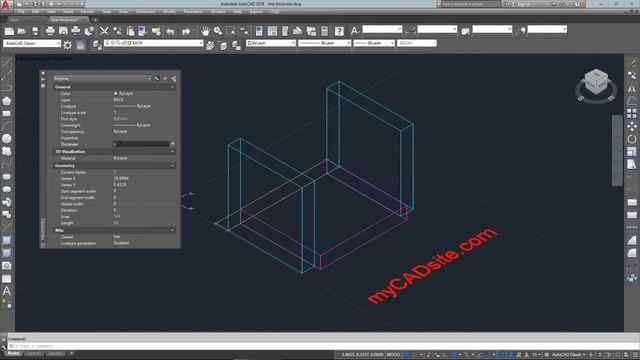Click the application menu A button
This screenshot has height=360, width=640.
point(6,5)
